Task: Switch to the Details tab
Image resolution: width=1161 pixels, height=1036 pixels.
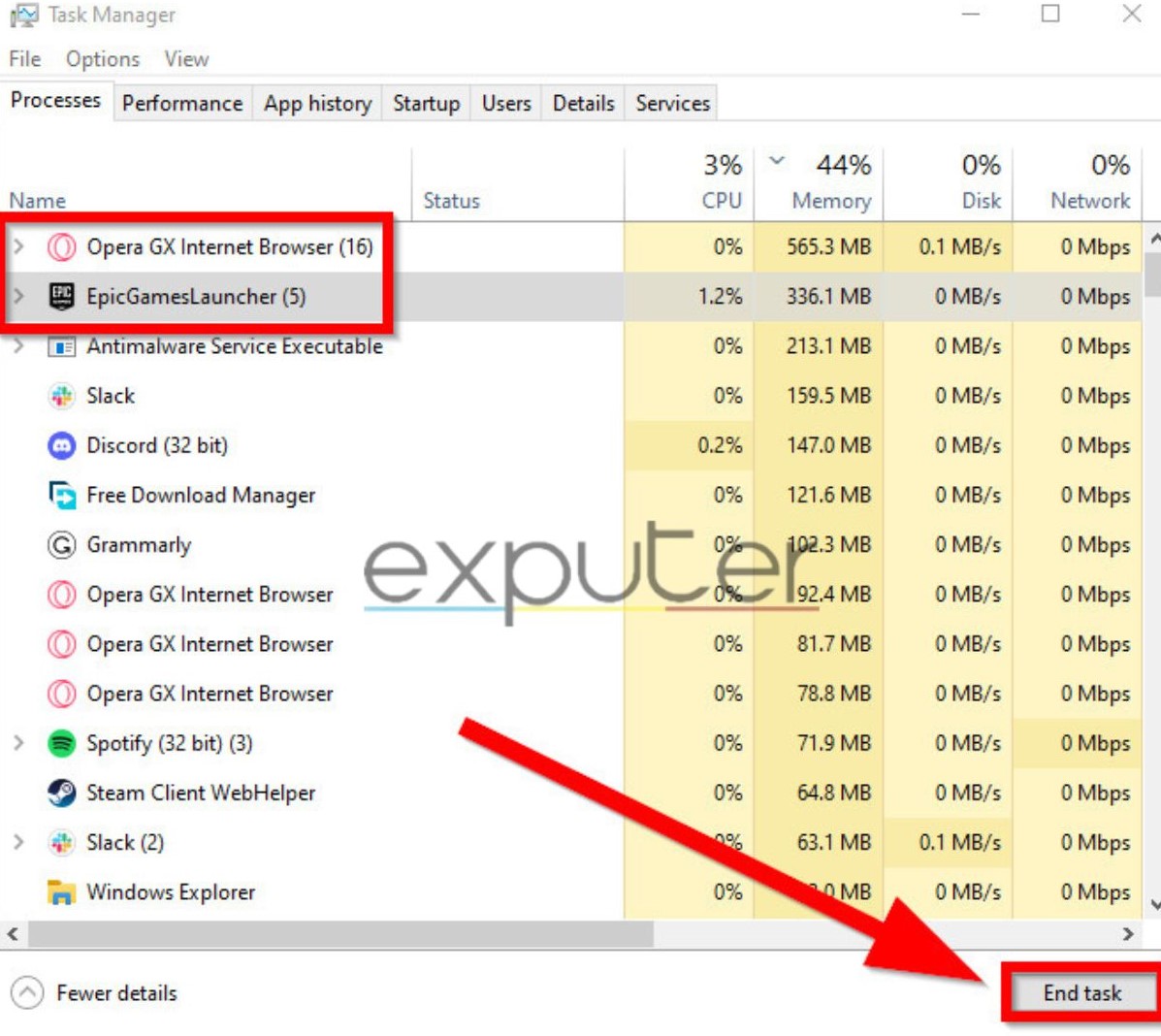Action: (584, 103)
